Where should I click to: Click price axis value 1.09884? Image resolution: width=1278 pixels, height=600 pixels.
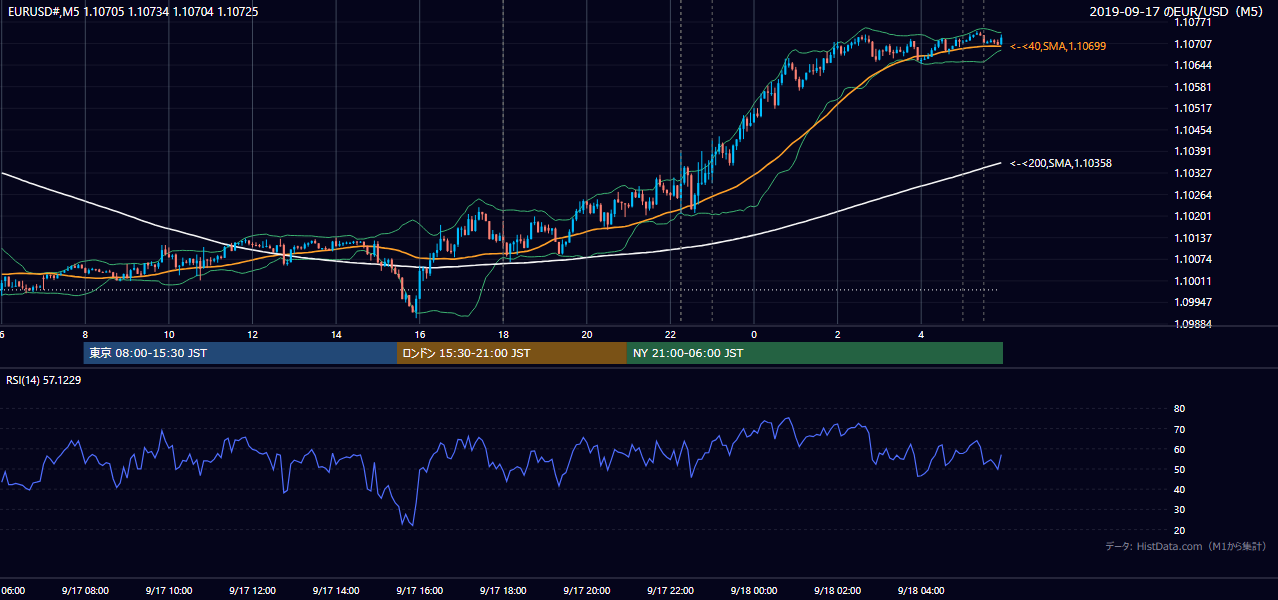(1192, 324)
